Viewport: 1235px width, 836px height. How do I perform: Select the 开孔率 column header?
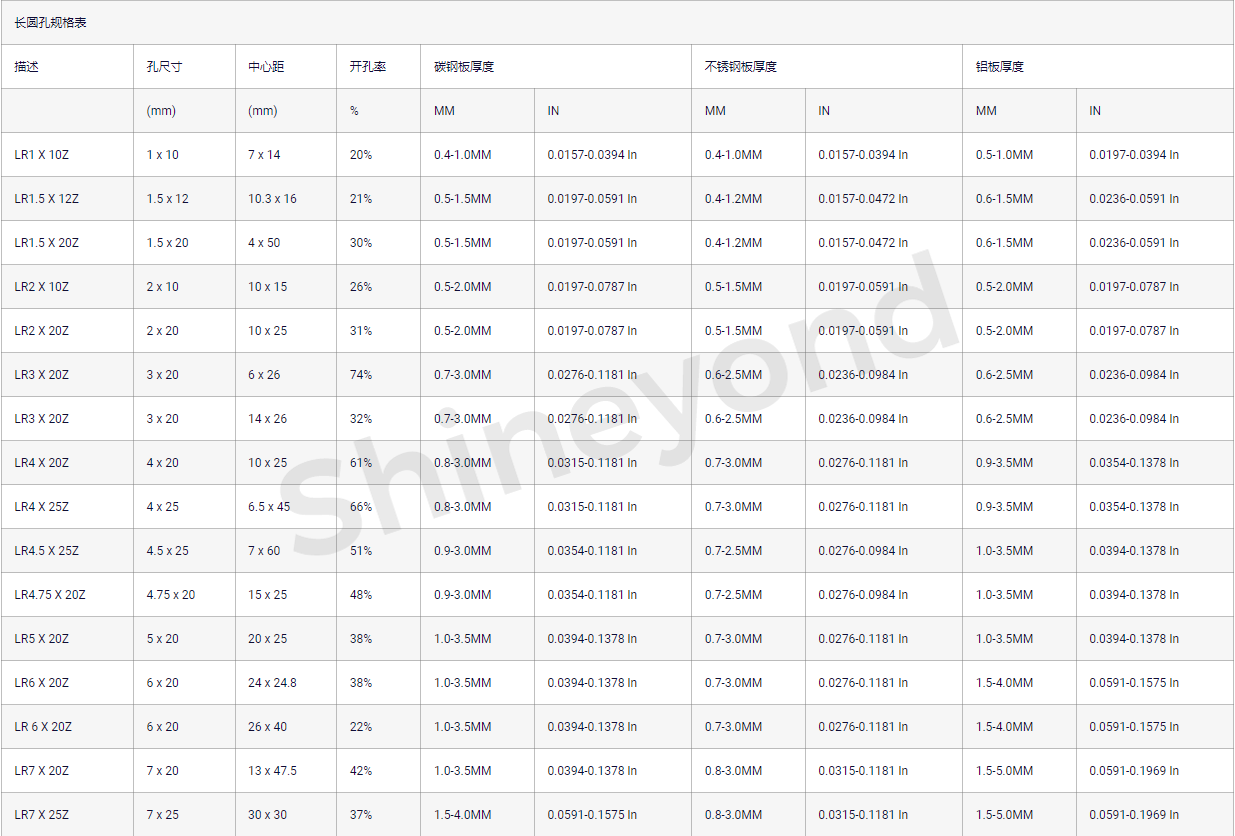367,67
